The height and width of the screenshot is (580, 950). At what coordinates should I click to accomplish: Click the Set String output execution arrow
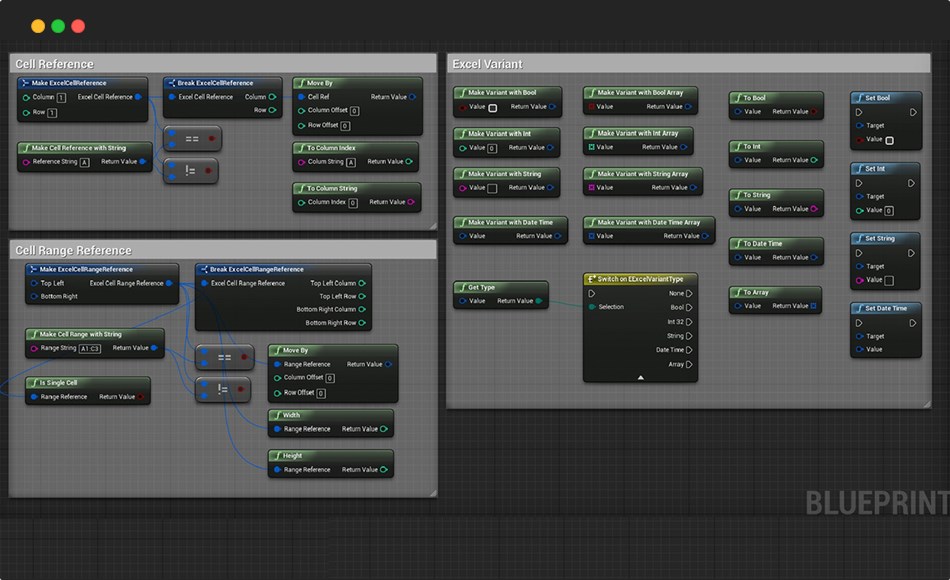(x=911, y=253)
